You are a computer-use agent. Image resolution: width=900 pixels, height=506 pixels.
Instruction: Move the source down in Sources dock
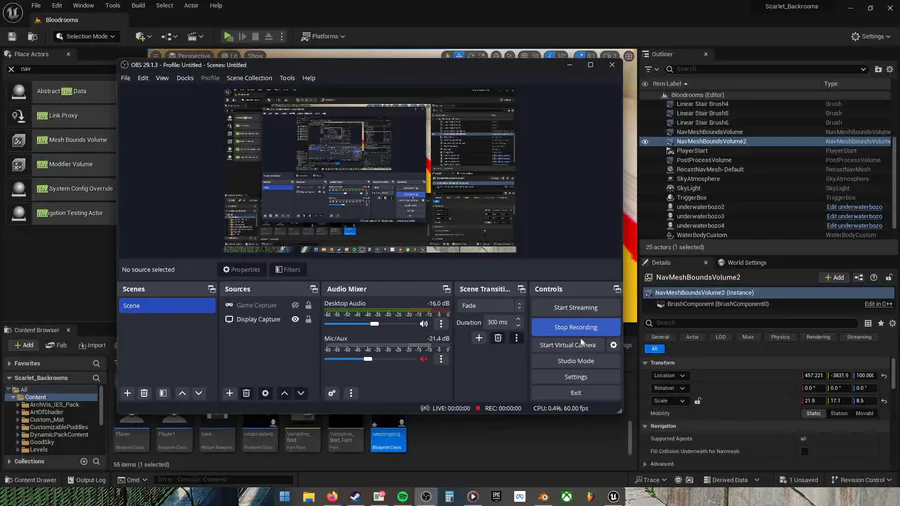tap(301, 393)
